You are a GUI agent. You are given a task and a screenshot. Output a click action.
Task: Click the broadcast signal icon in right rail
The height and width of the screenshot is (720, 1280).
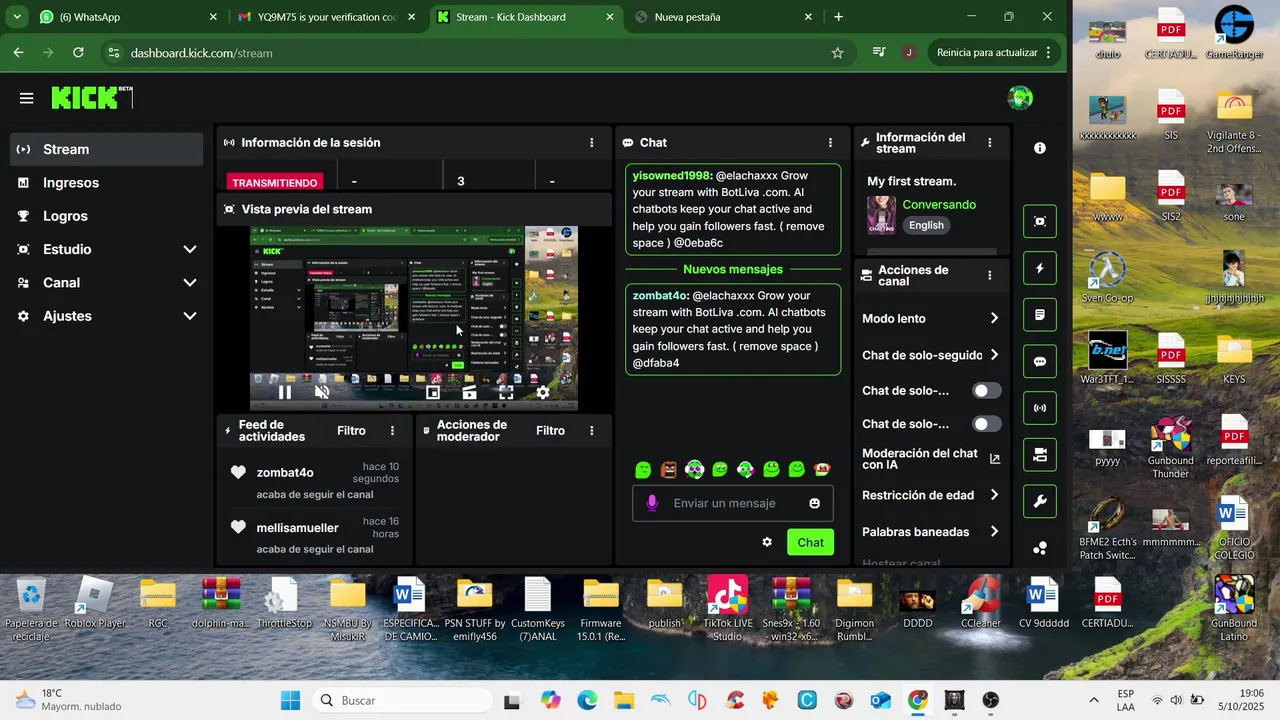[1040, 408]
